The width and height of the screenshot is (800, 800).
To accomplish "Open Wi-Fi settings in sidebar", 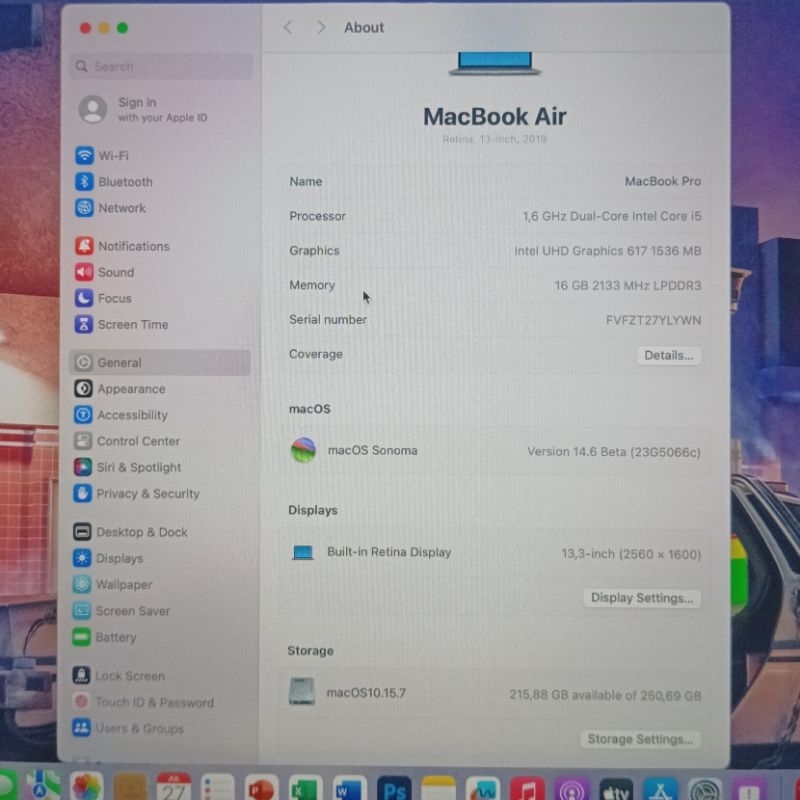I will click(x=112, y=156).
